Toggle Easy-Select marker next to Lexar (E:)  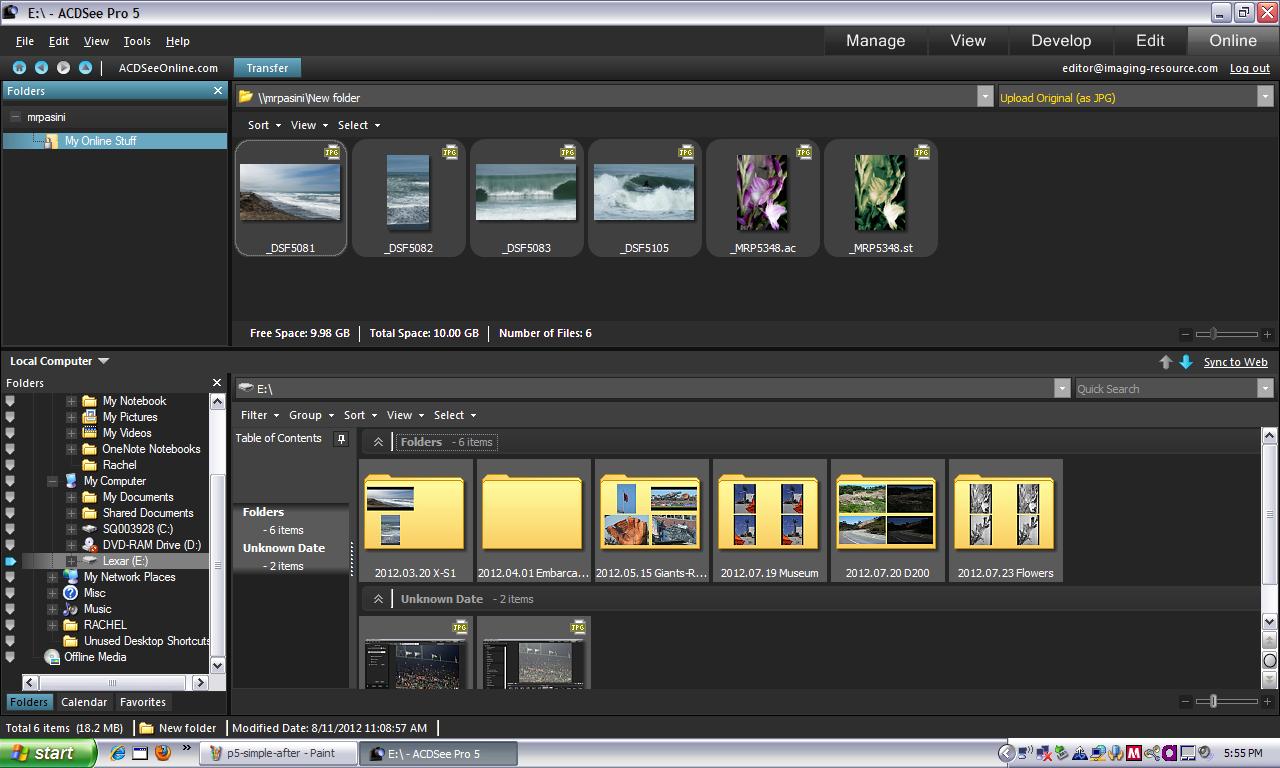pyautogui.click(x=10, y=561)
